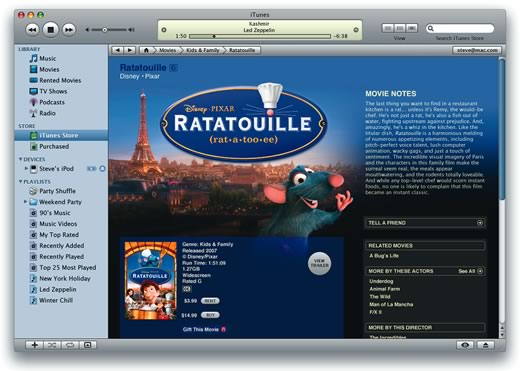Select iTunes Store in the sidebar
Image resolution: width=520 pixels, height=371 pixels.
[x=61, y=135]
